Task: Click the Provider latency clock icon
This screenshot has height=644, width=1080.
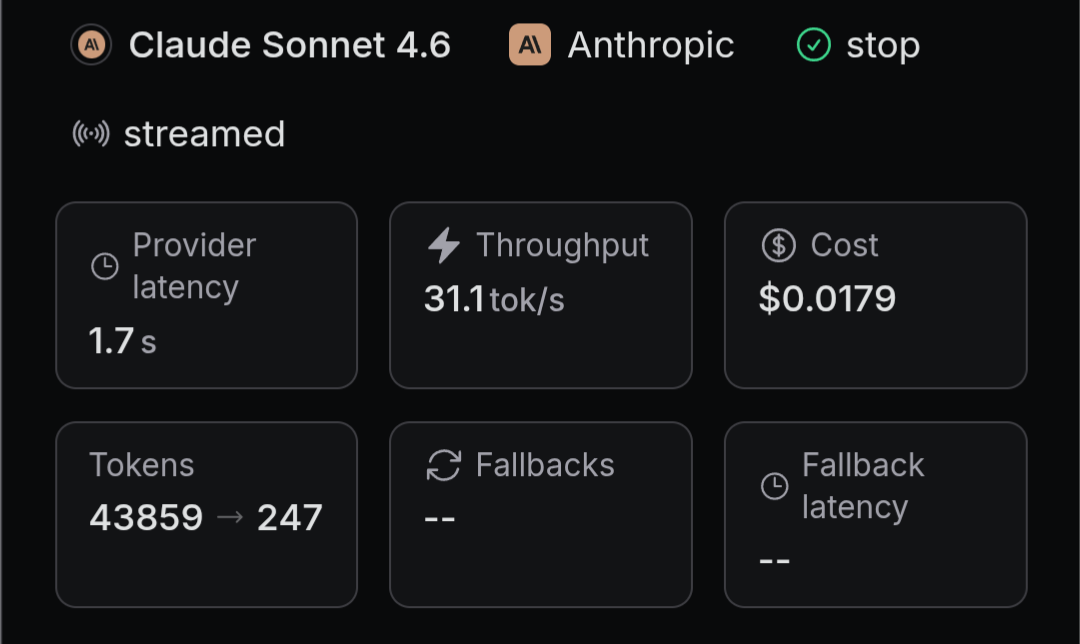Action: tap(105, 266)
